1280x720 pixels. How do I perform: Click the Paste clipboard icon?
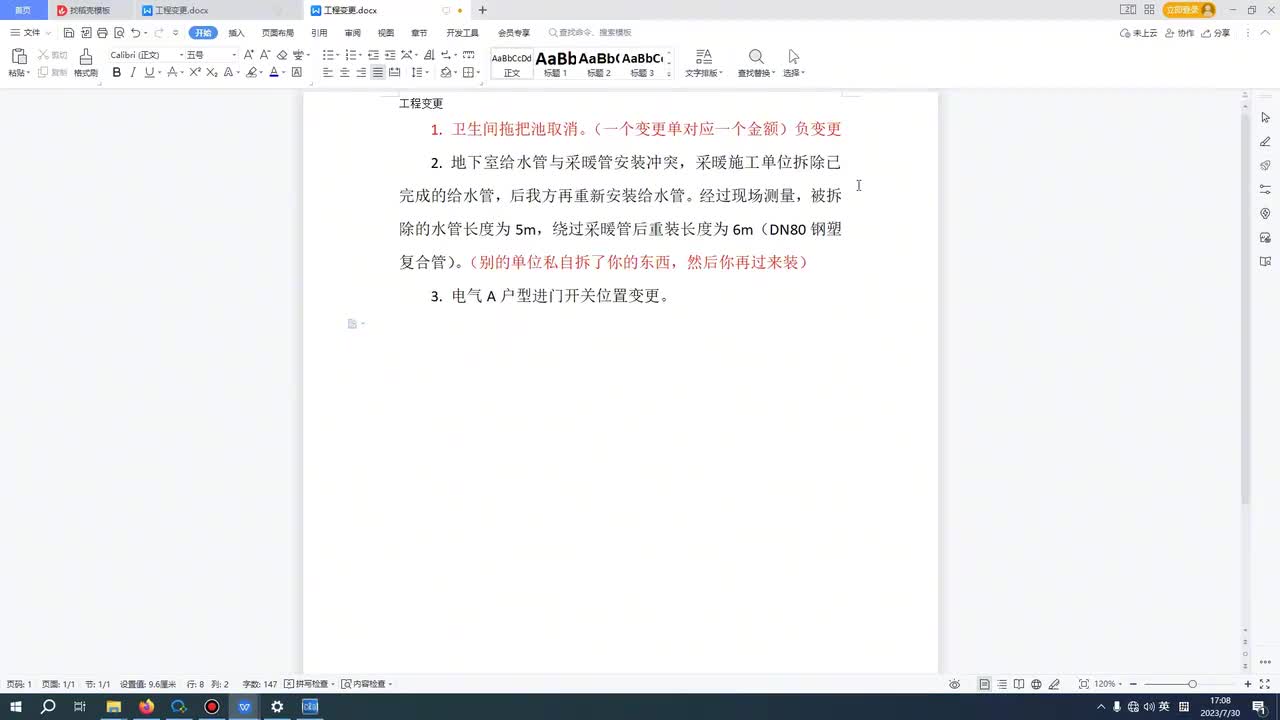18,57
